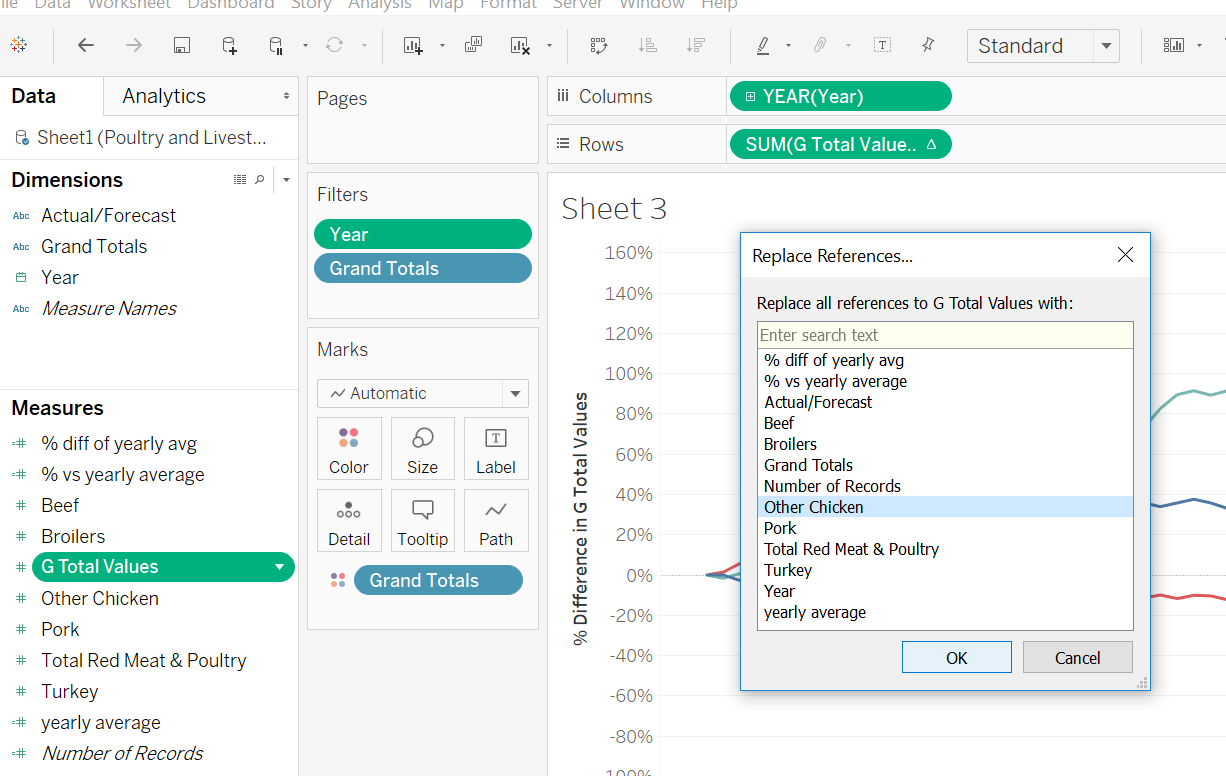The height and width of the screenshot is (776, 1226).
Task: Expand the Automatic mark type dropdown
Action: point(515,394)
